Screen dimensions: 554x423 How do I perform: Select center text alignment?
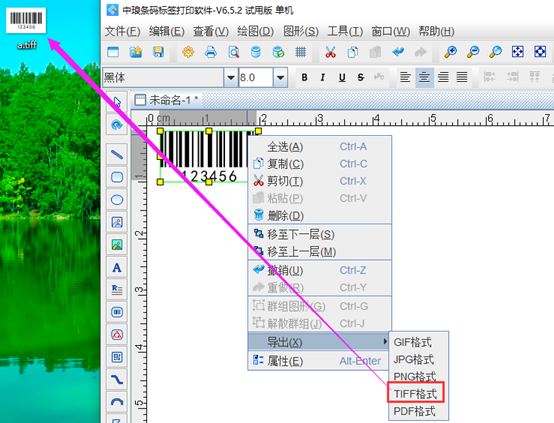424,77
